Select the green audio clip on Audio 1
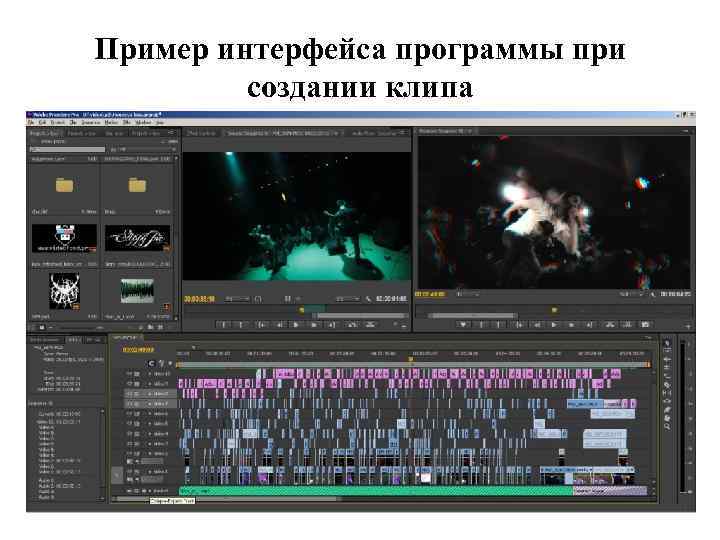 [376, 491]
